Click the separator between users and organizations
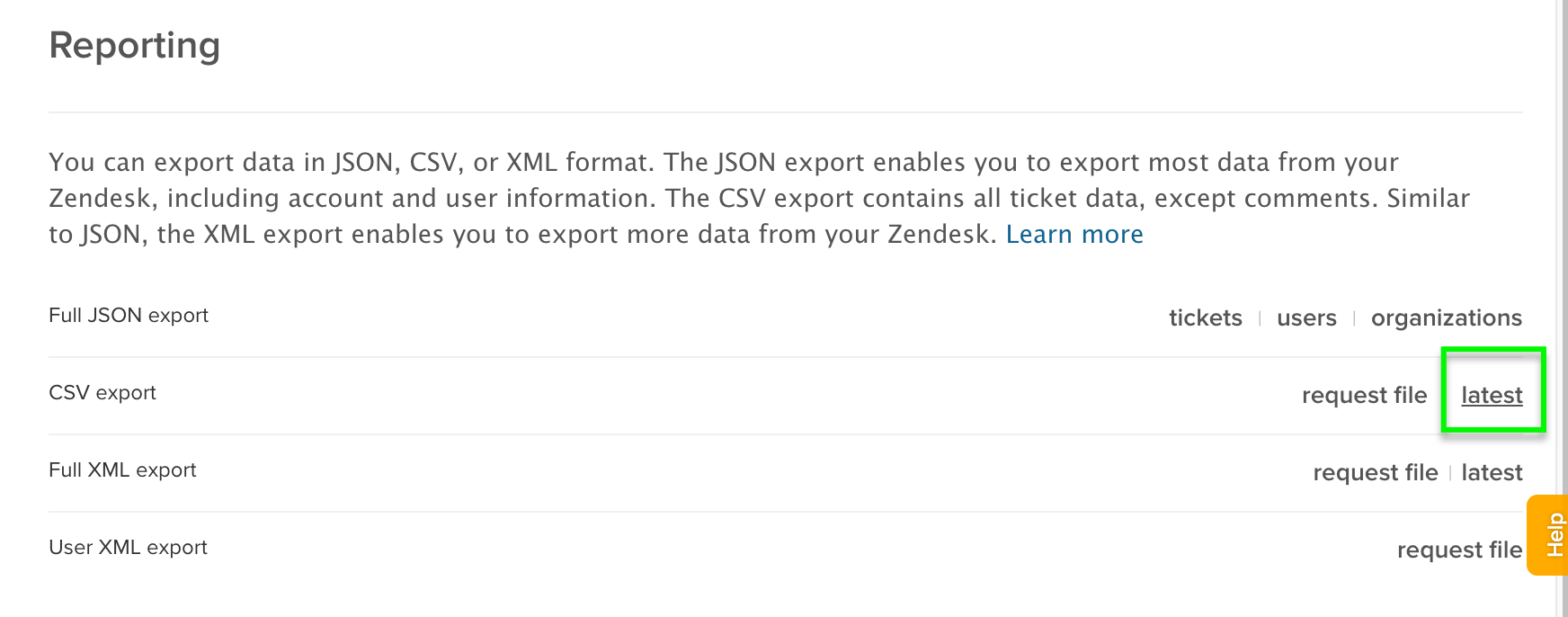Viewport: 1568px width, 617px height. tap(1354, 318)
